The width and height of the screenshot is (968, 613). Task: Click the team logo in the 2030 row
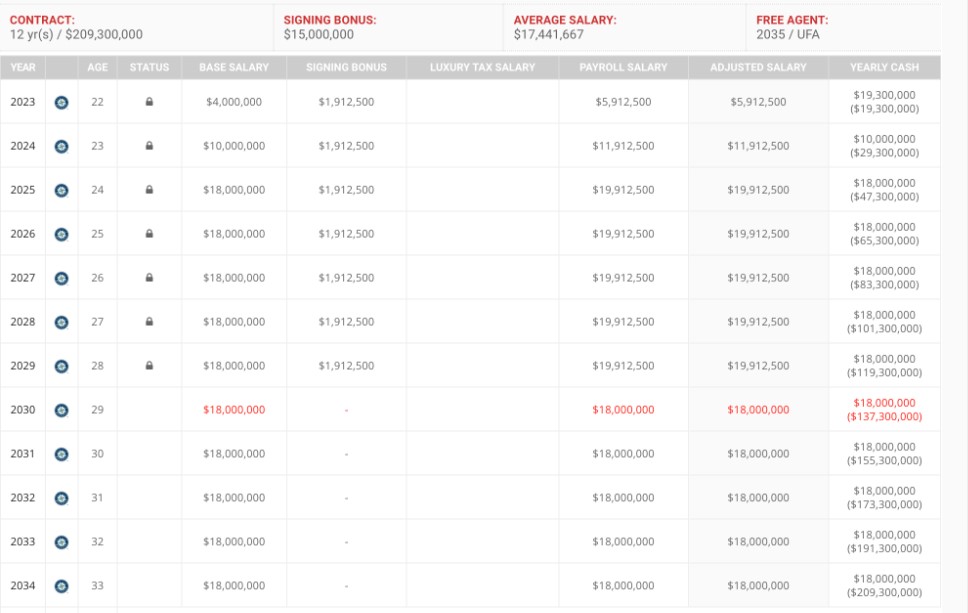point(62,410)
